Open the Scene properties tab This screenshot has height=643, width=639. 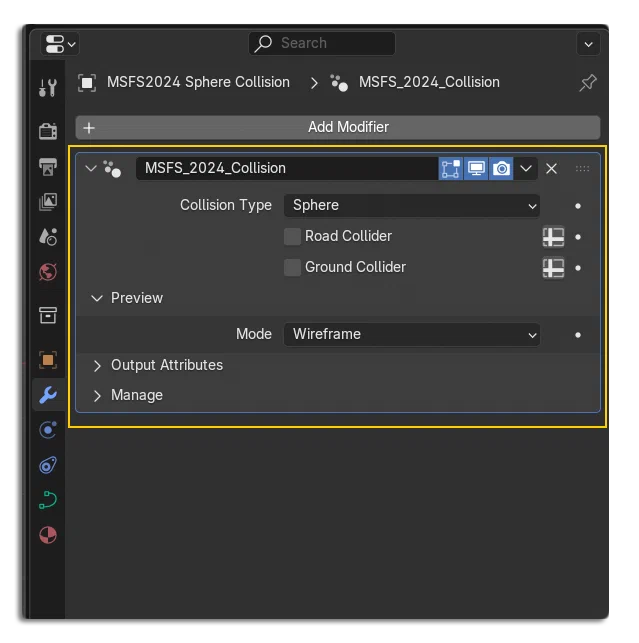click(48, 237)
